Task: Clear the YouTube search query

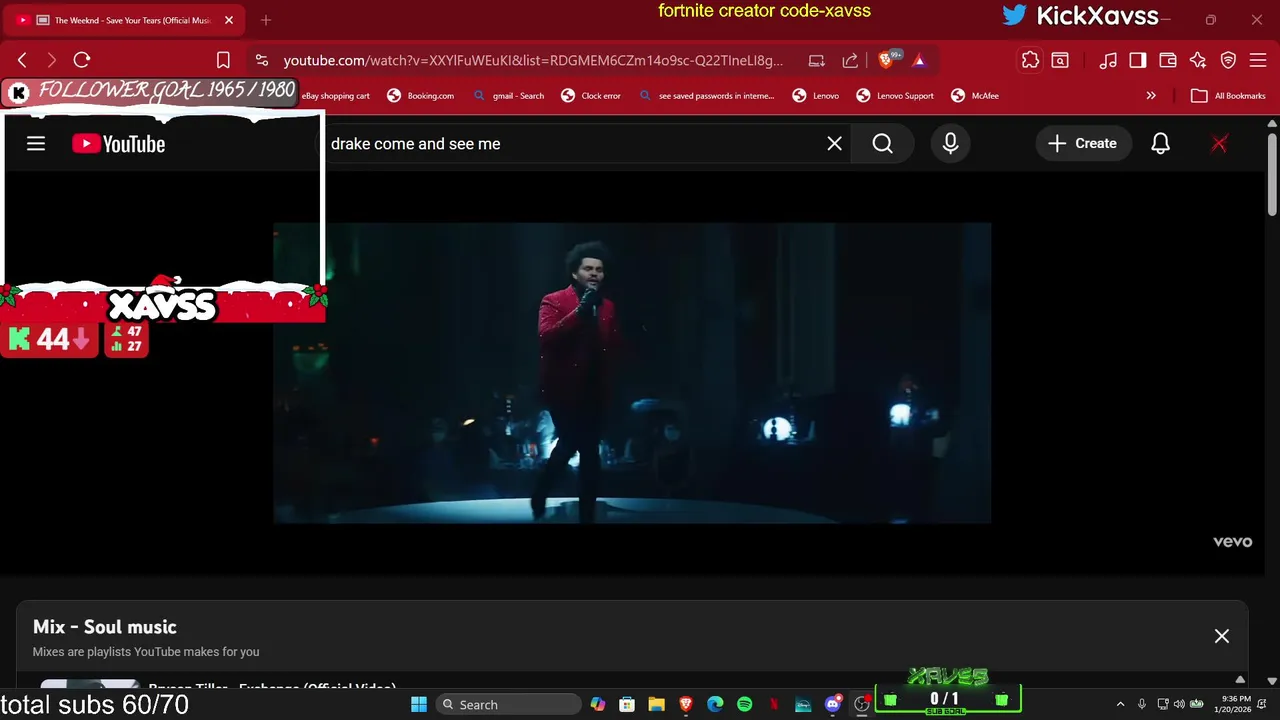Action: 834,144
